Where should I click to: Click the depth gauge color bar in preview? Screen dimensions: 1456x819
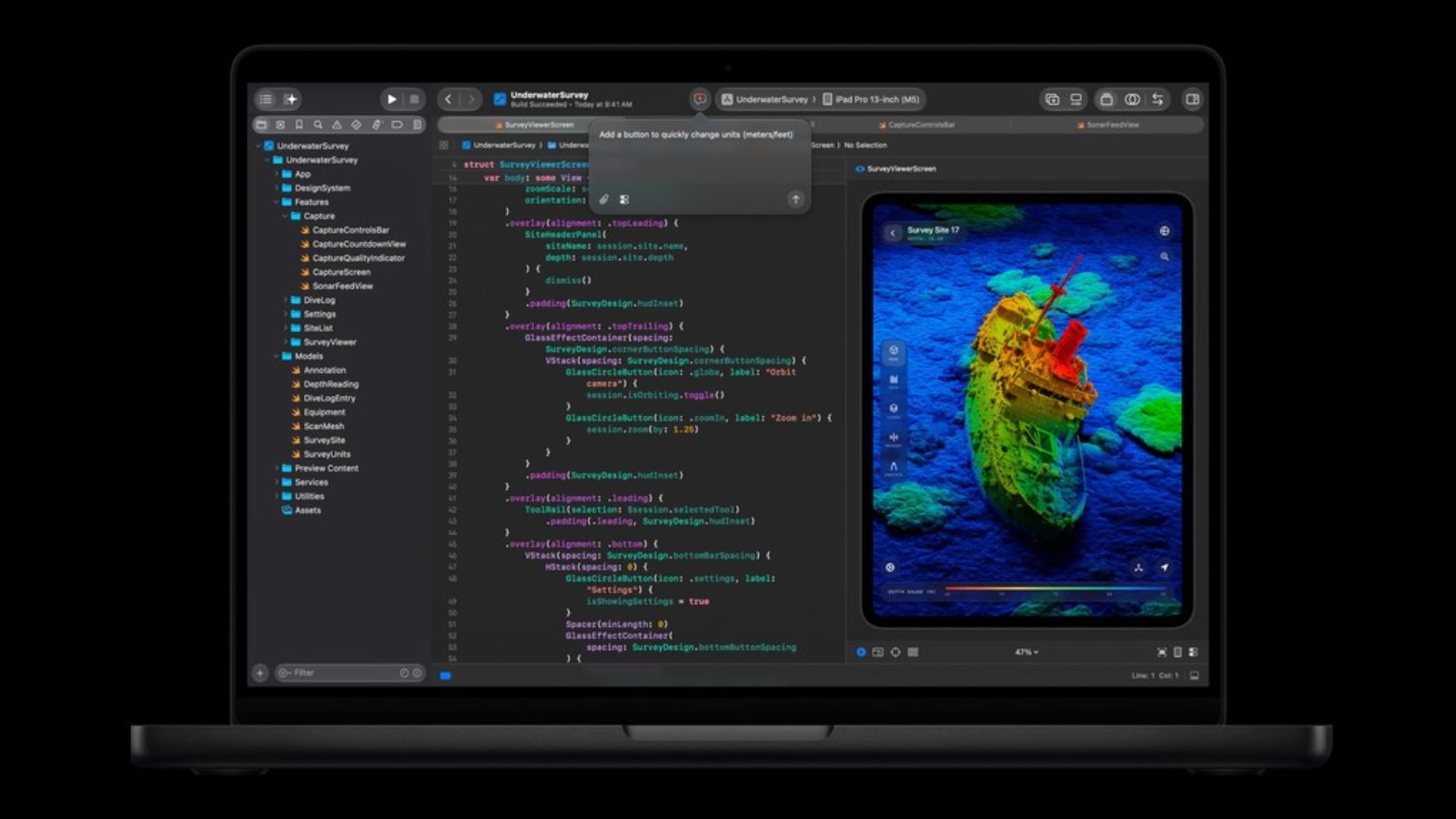click(1057, 589)
